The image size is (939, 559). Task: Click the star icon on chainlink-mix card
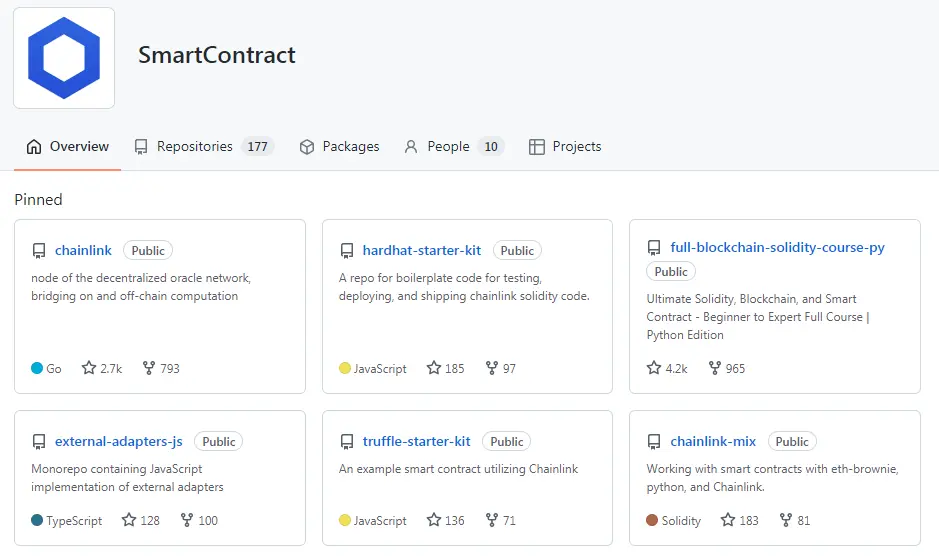728,520
